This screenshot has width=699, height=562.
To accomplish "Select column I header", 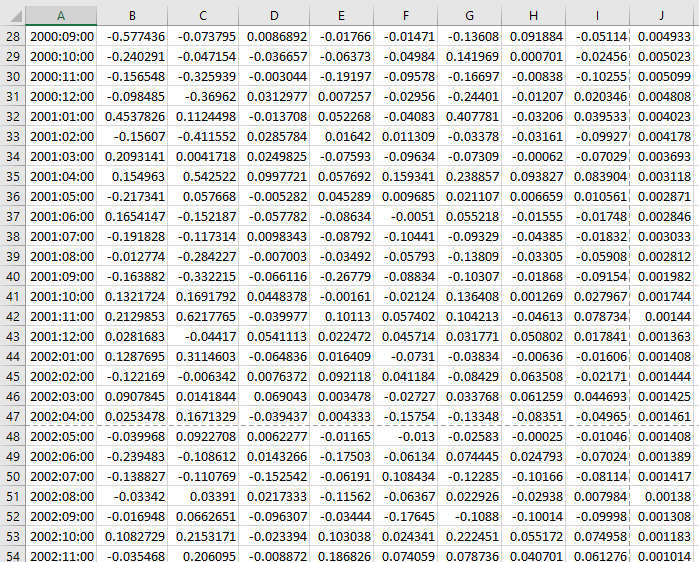I will pyautogui.click(x=597, y=16).
